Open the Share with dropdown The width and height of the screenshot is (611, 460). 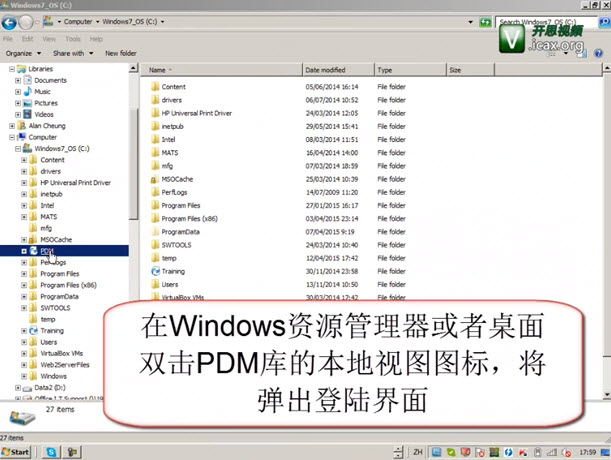[x=73, y=53]
